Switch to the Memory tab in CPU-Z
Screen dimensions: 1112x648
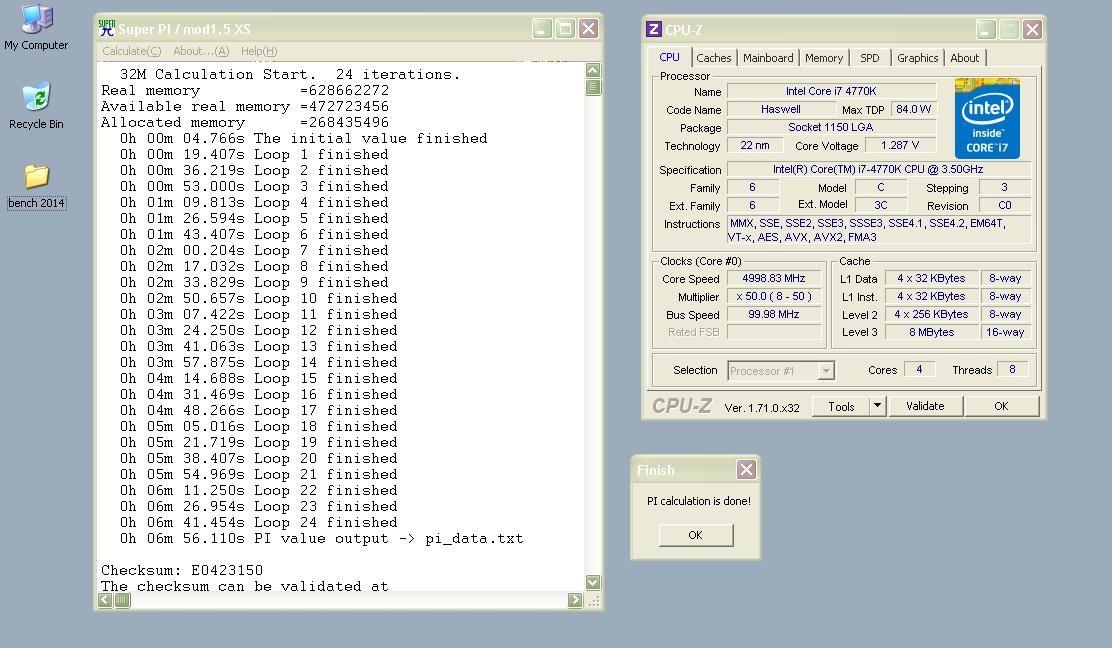(824, 58)
